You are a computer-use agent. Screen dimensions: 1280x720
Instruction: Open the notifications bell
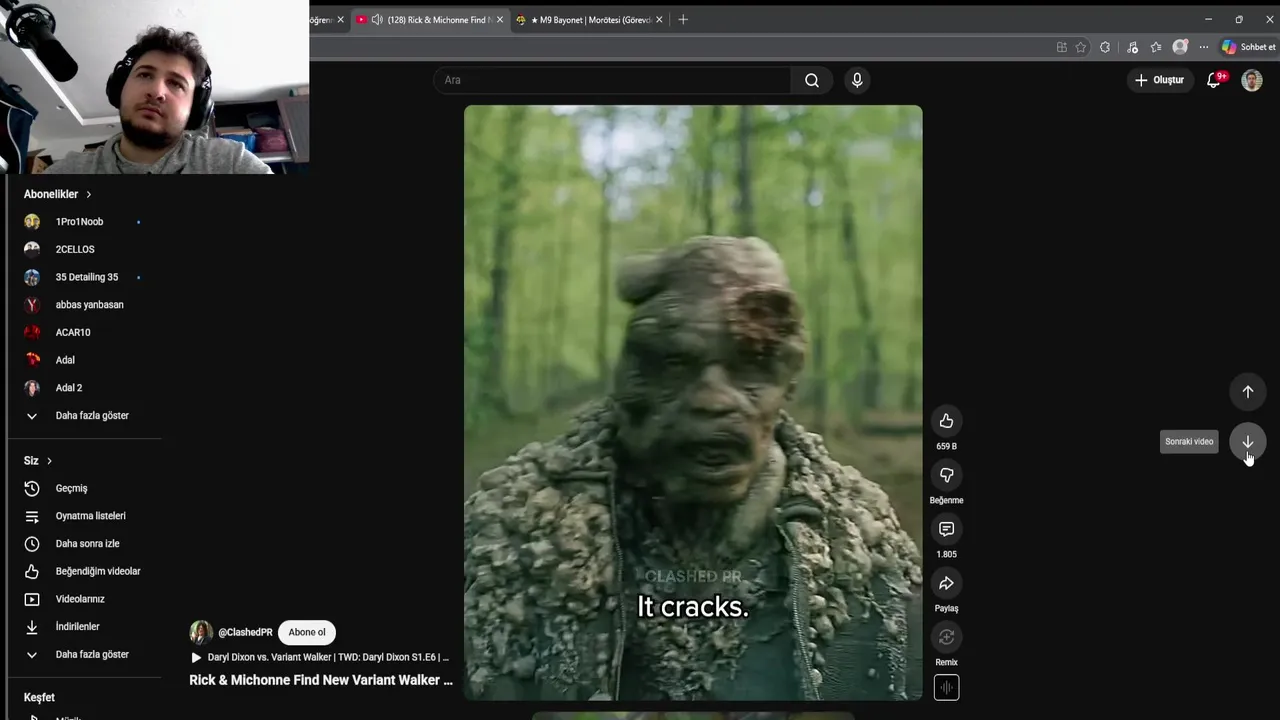1214,80
